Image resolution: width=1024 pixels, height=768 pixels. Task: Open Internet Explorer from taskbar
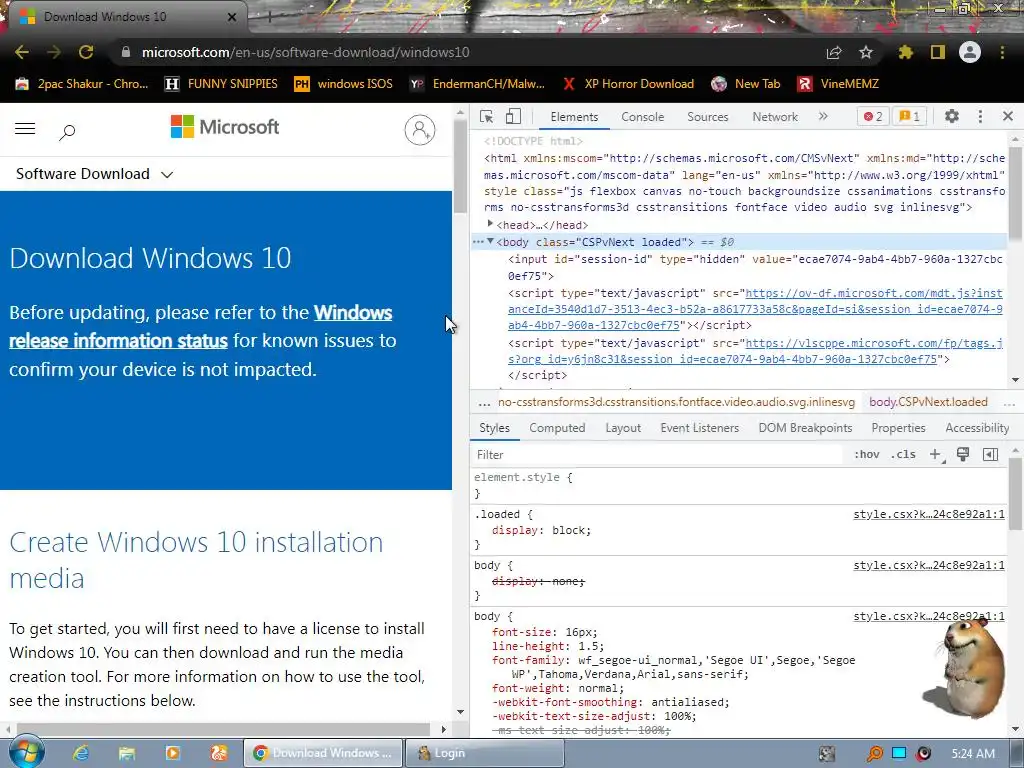(x=80, y=753)
